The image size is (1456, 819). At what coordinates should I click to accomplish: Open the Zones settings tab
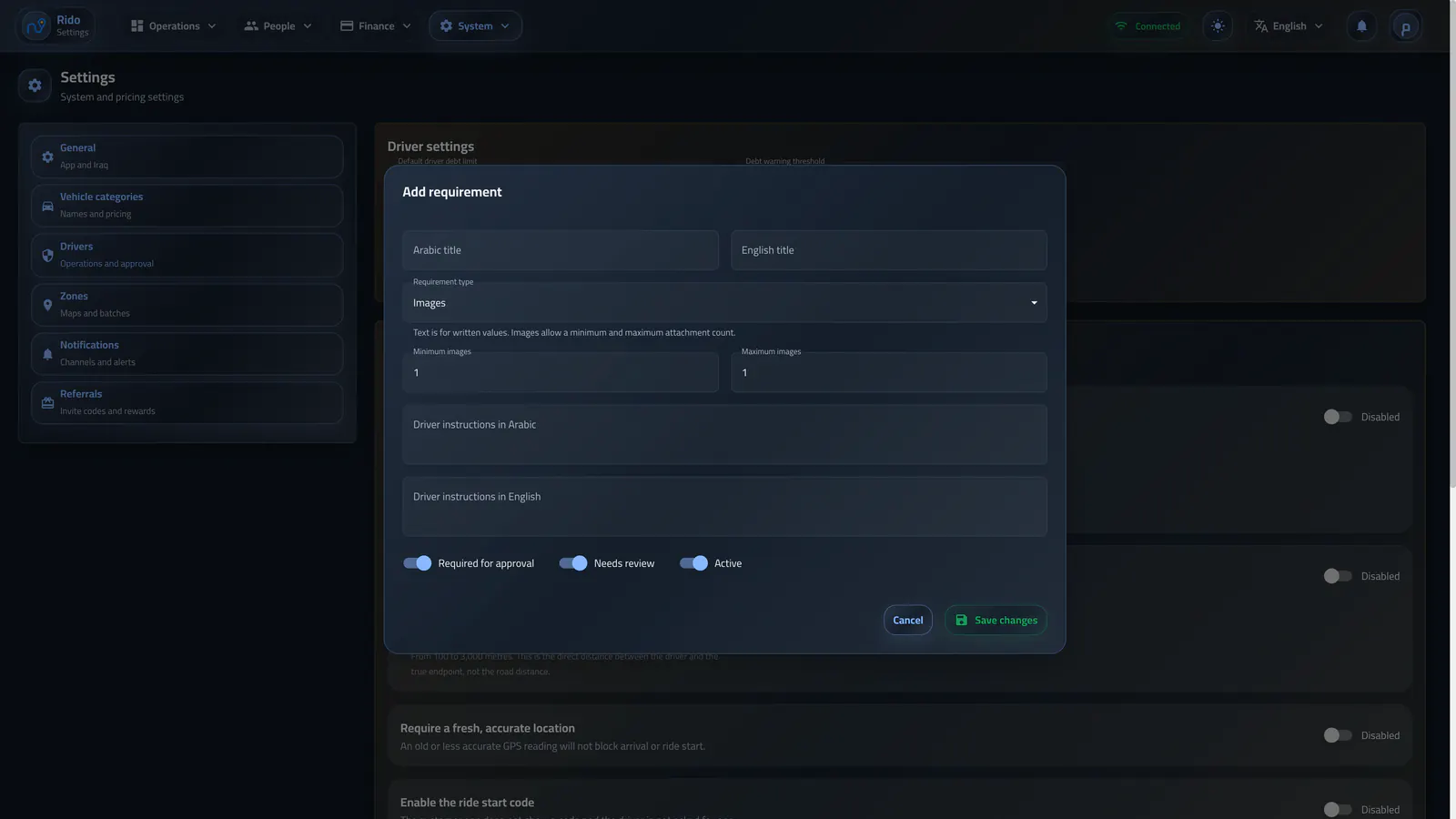point(187,305)
